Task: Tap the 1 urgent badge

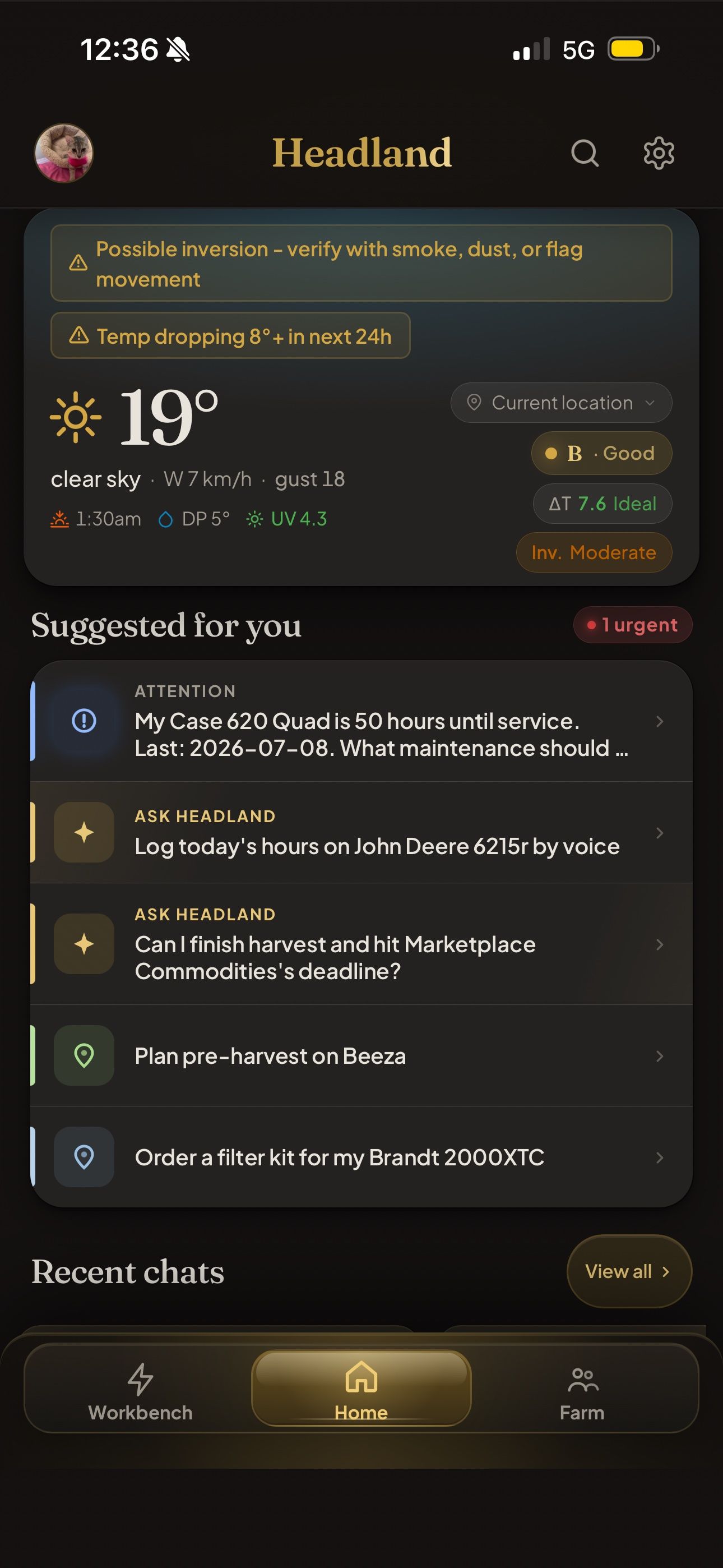Action: [633, 625]
